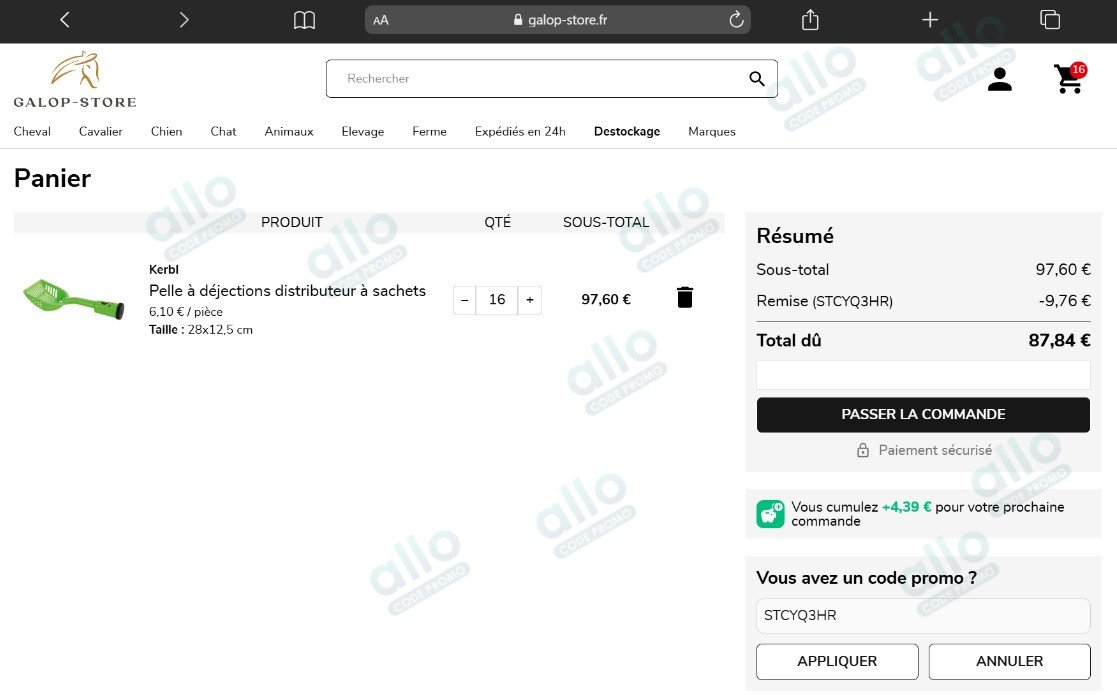This screenshot has height=700, width=1117.
Task: Open the share sheet icon
Action: [x=810, y=20]
